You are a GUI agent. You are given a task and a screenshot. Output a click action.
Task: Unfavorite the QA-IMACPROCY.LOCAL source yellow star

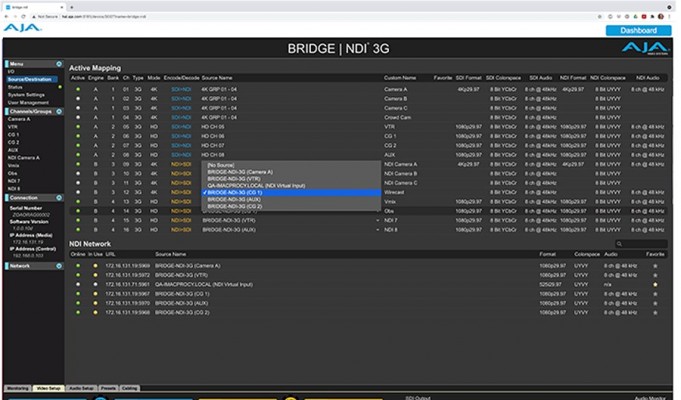click(655, 285)
